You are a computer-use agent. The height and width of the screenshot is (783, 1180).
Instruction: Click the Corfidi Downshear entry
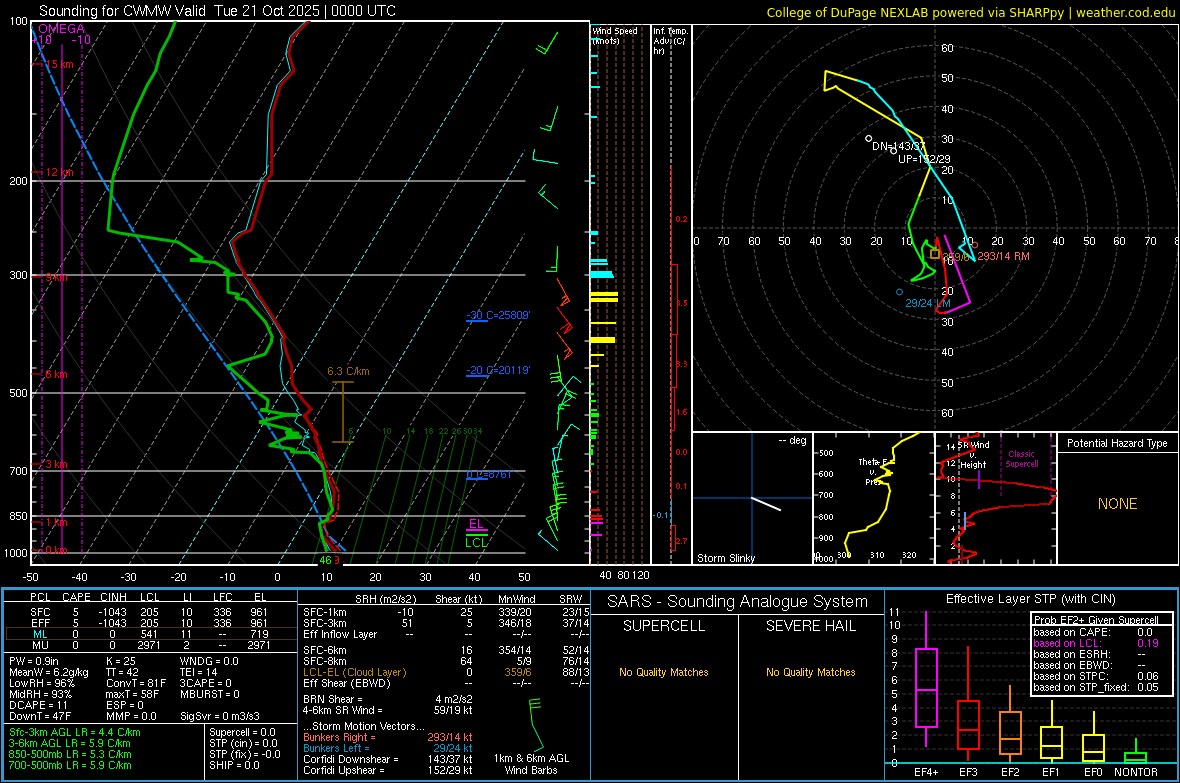(x=388, y=759)
